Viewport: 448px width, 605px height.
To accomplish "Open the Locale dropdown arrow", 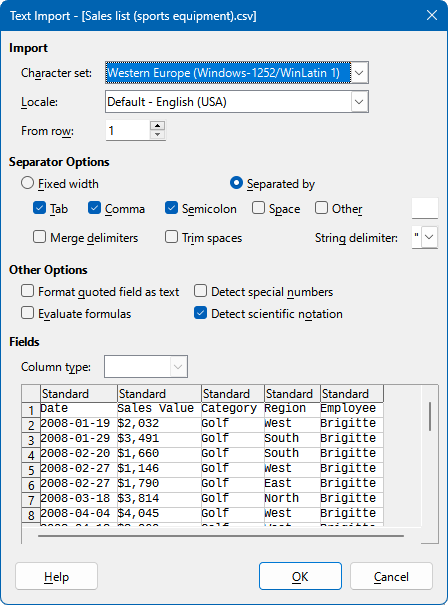I will pos(359,102).
